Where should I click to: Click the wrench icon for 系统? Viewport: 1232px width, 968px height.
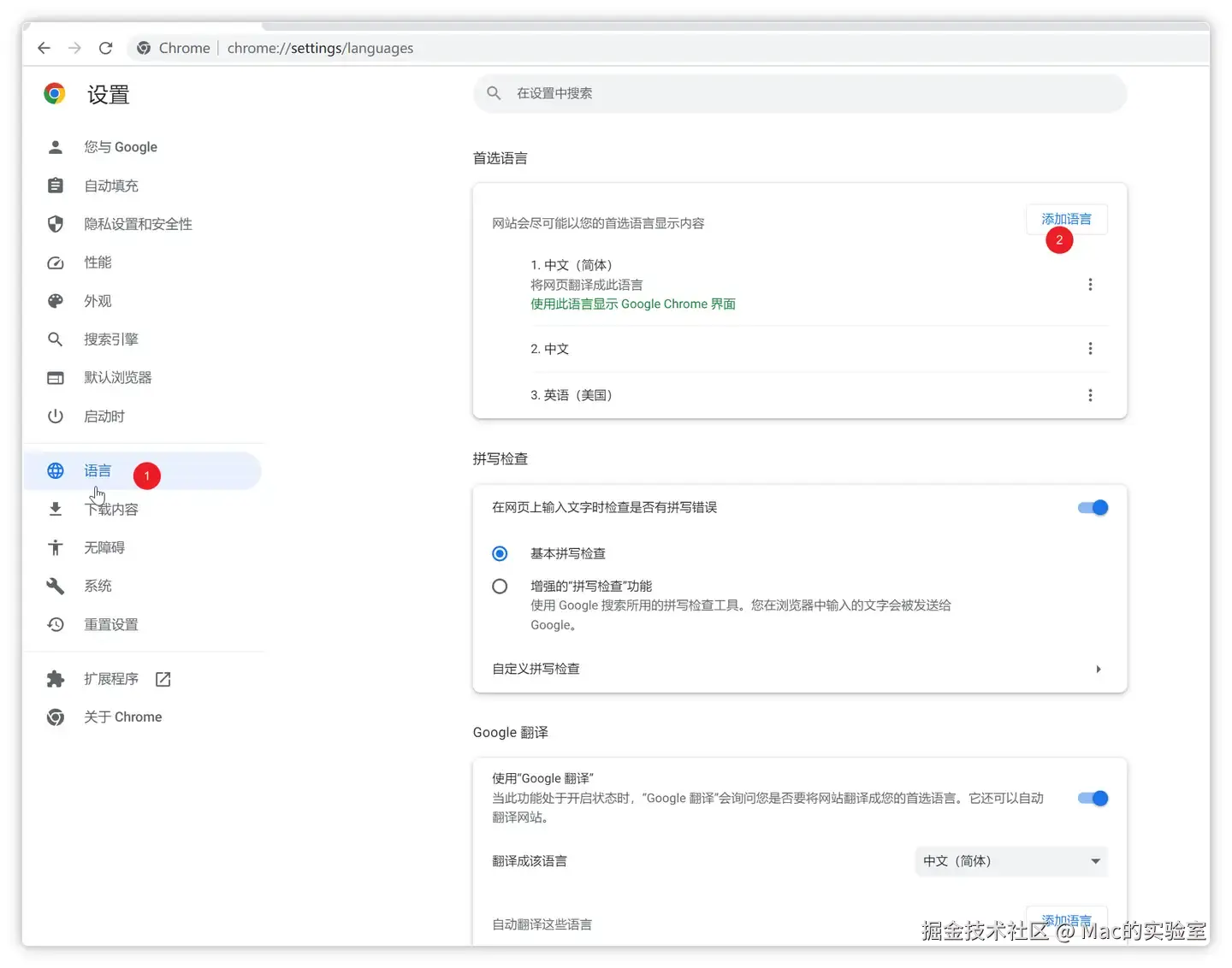(56, 587)
